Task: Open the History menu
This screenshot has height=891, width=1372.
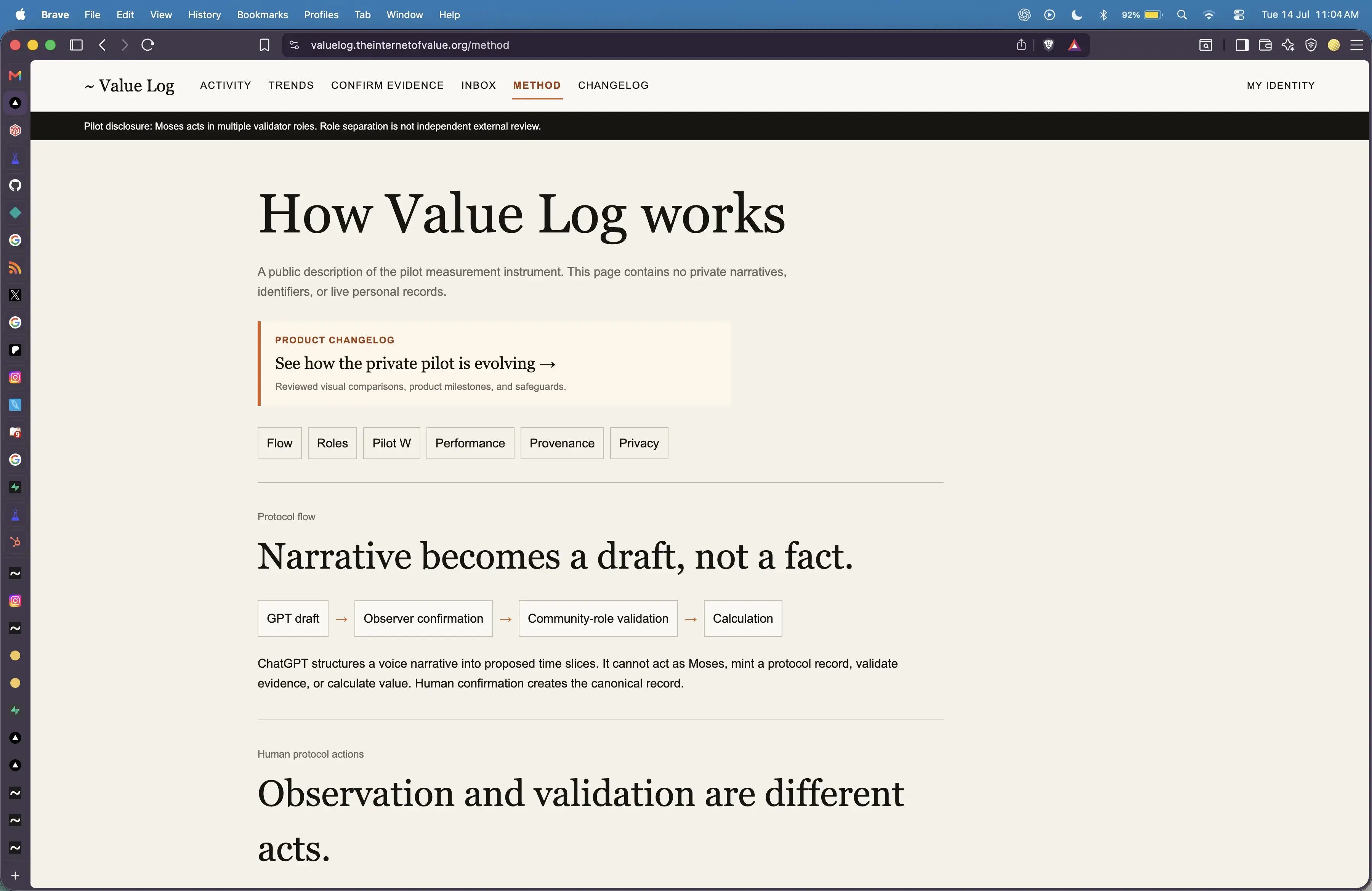Action: click(205, 15)
